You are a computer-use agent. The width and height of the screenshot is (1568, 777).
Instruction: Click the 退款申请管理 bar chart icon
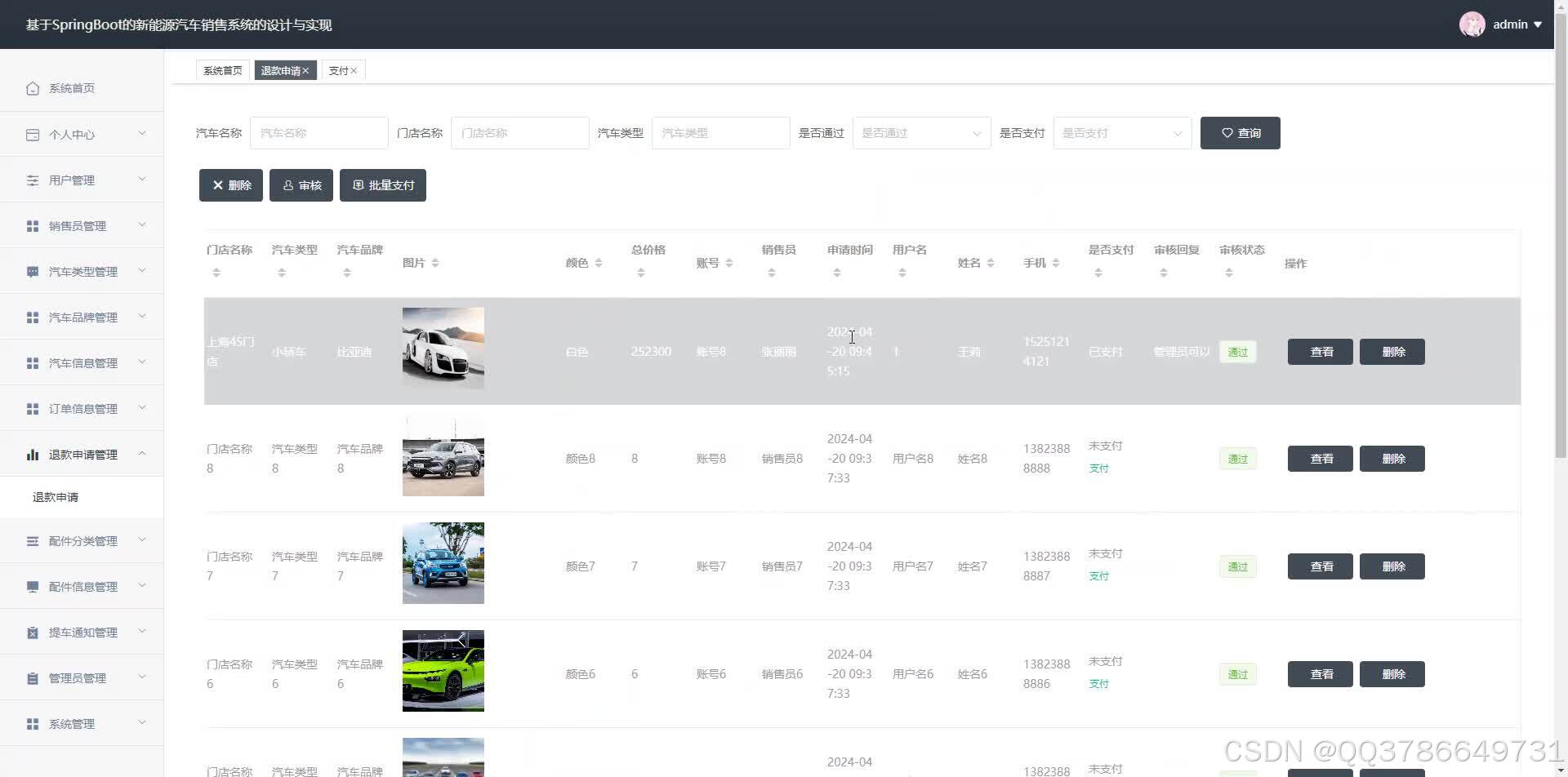(x=33, y=455)
